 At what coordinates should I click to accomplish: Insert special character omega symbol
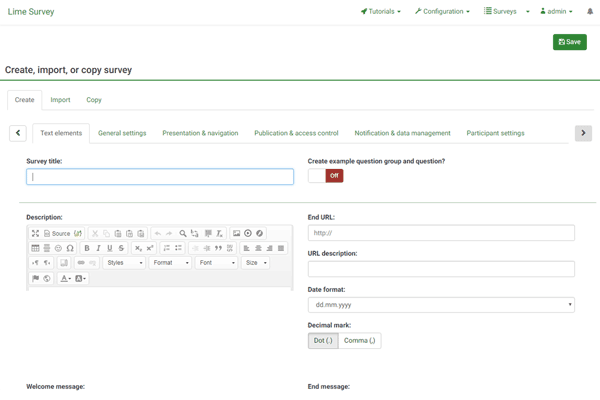coord(70,248)
